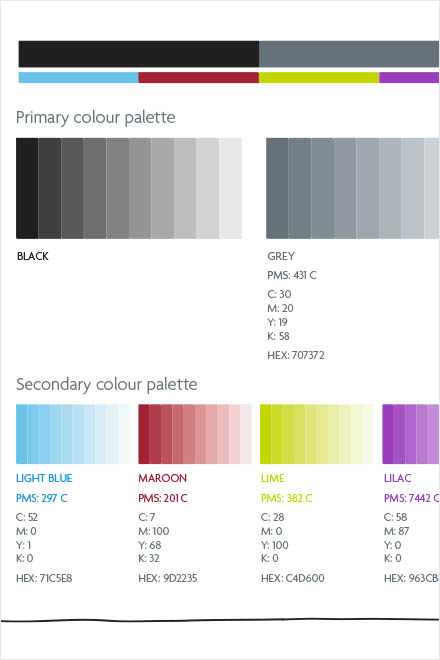Image resolution: width=440 pixels, height=660 pixels.
Task: Click the Primary colour palette heading
Action: coord(96,117)
